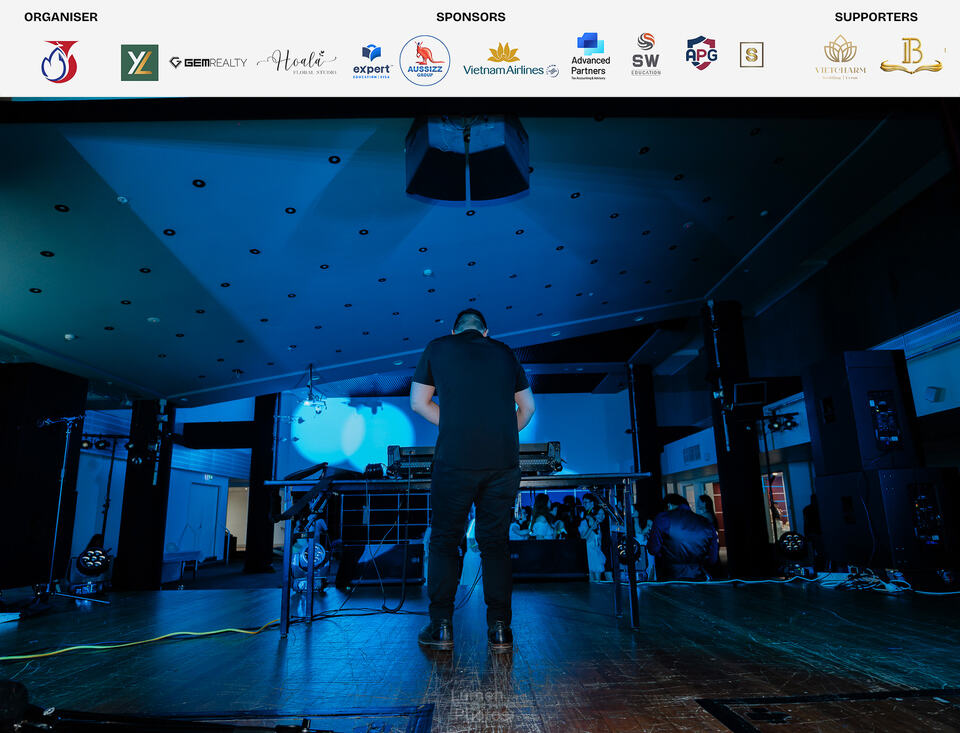Open the Vietcharm supporter logo
960x733 pixels.
[x=841, y=56]
